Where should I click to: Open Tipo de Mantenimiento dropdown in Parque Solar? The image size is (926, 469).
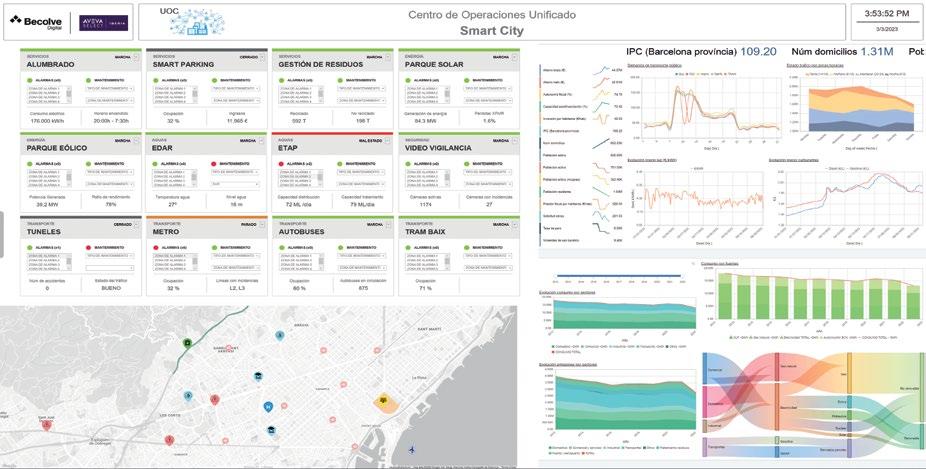pyautogui.click(x=488, y=89)
